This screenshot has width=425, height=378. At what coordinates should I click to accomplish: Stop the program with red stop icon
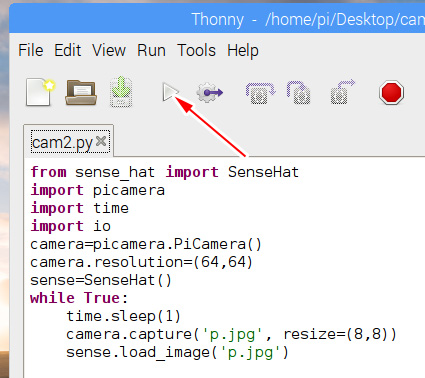392,92
